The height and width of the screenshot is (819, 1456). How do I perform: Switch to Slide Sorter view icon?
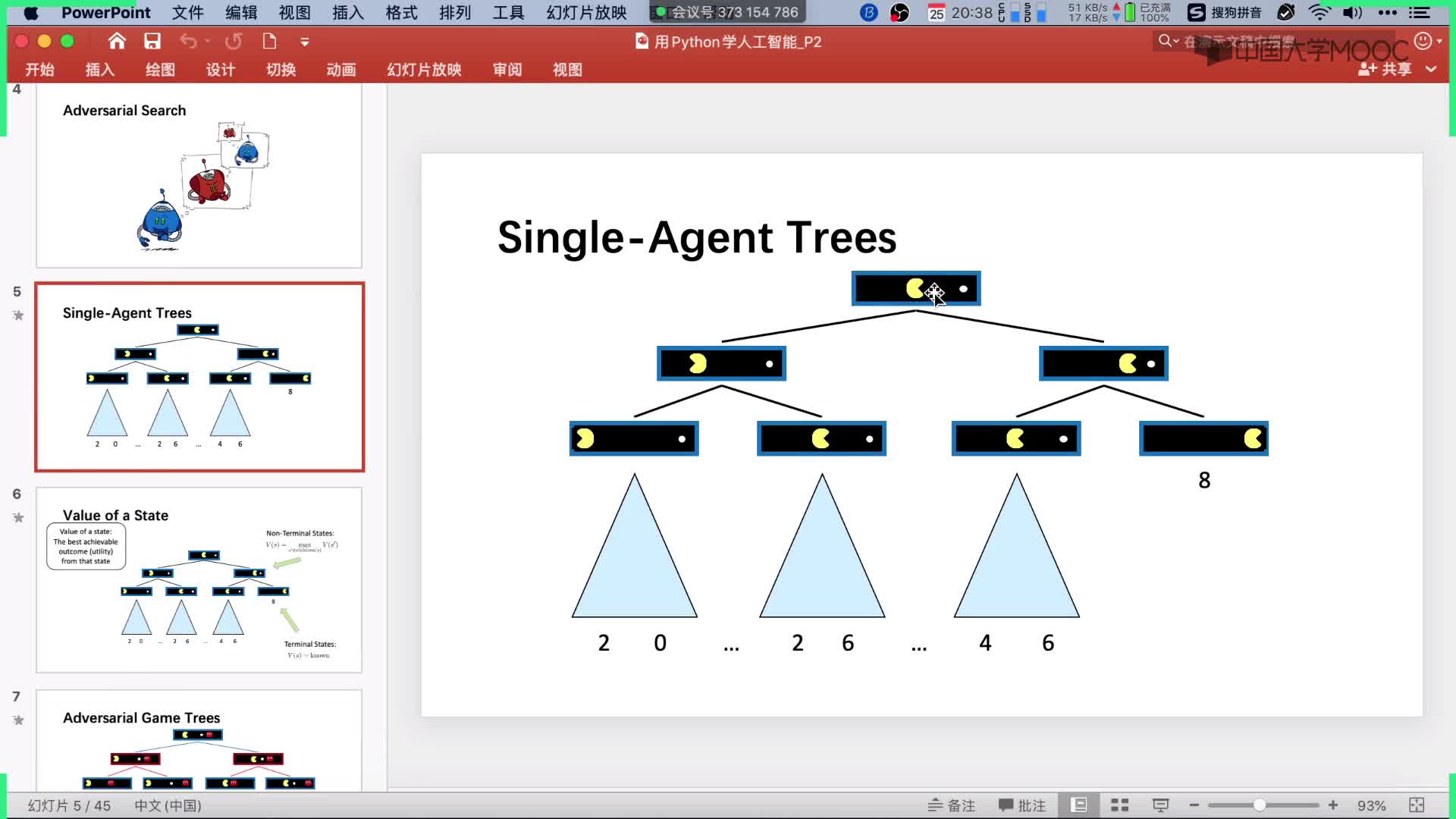[1120, 805]
